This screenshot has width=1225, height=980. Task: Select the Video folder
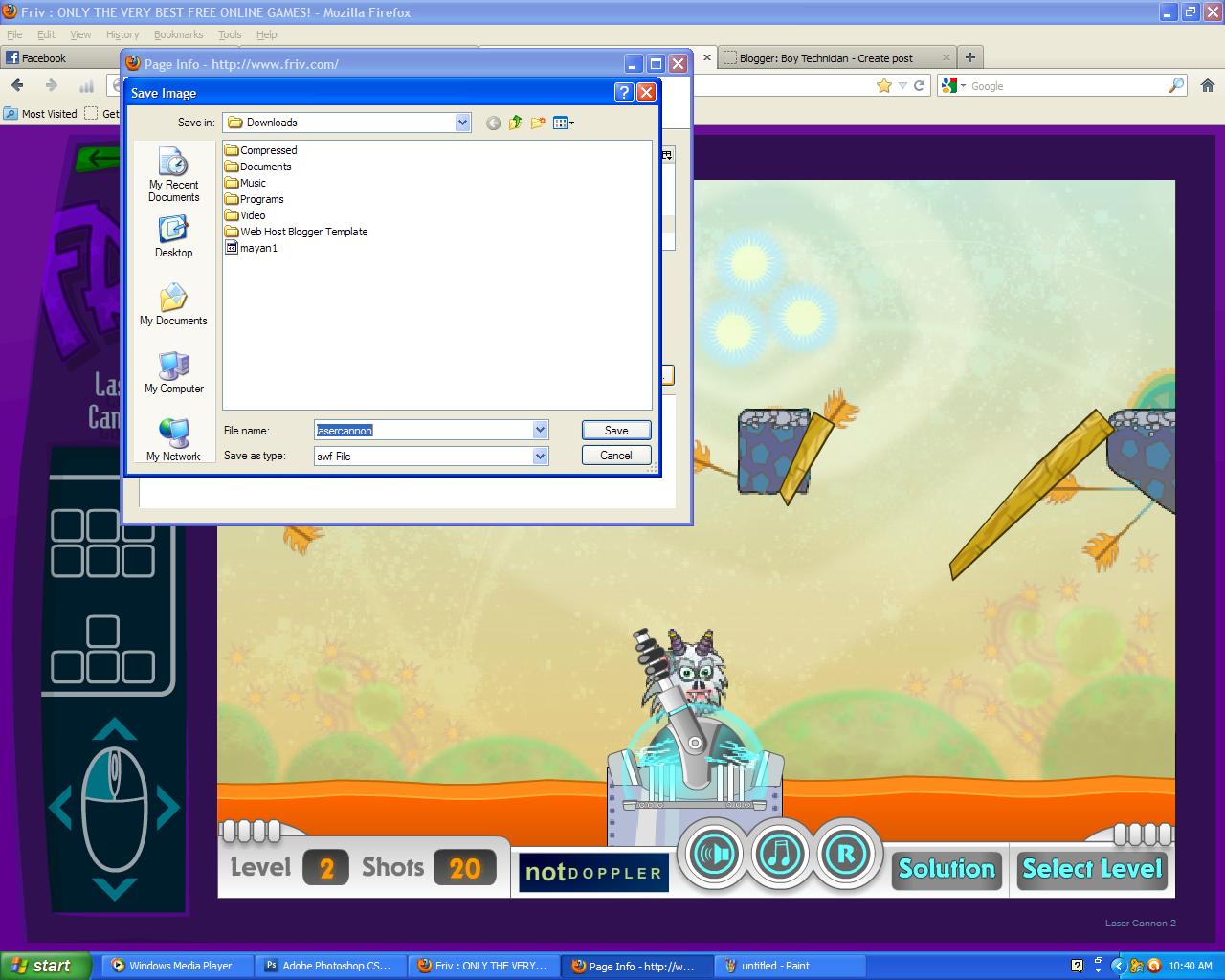pos(246,215)
